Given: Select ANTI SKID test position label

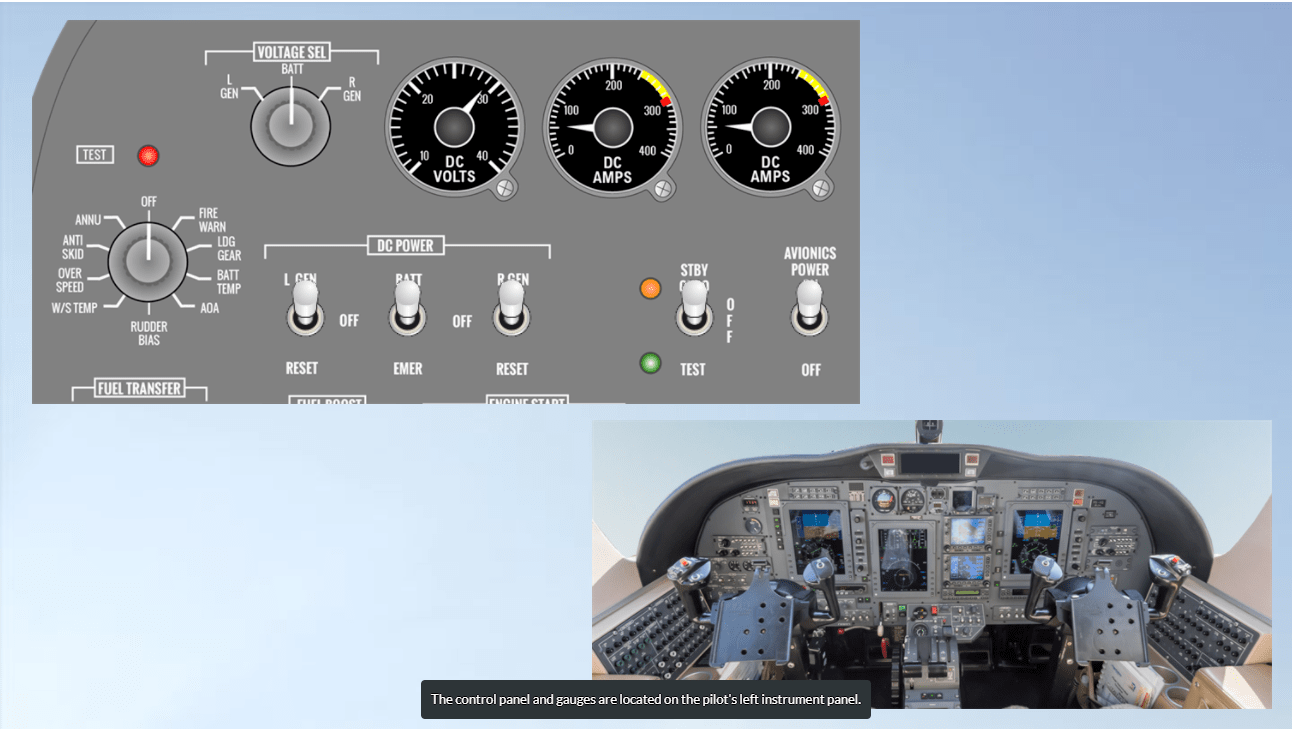Looking at the screenshot, I should click(x=73, y=247).
